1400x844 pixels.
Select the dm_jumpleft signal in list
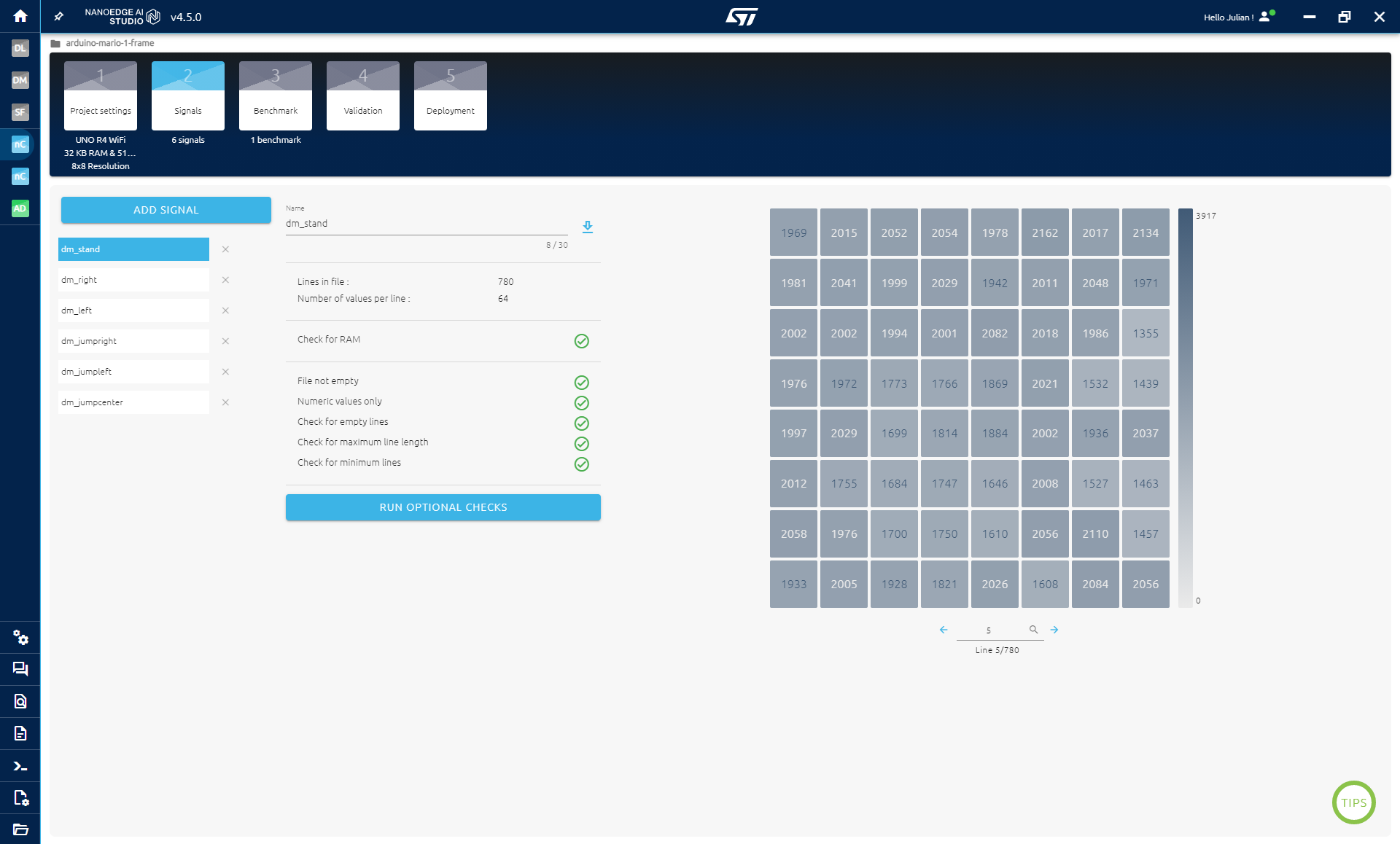tap(133, 372)
